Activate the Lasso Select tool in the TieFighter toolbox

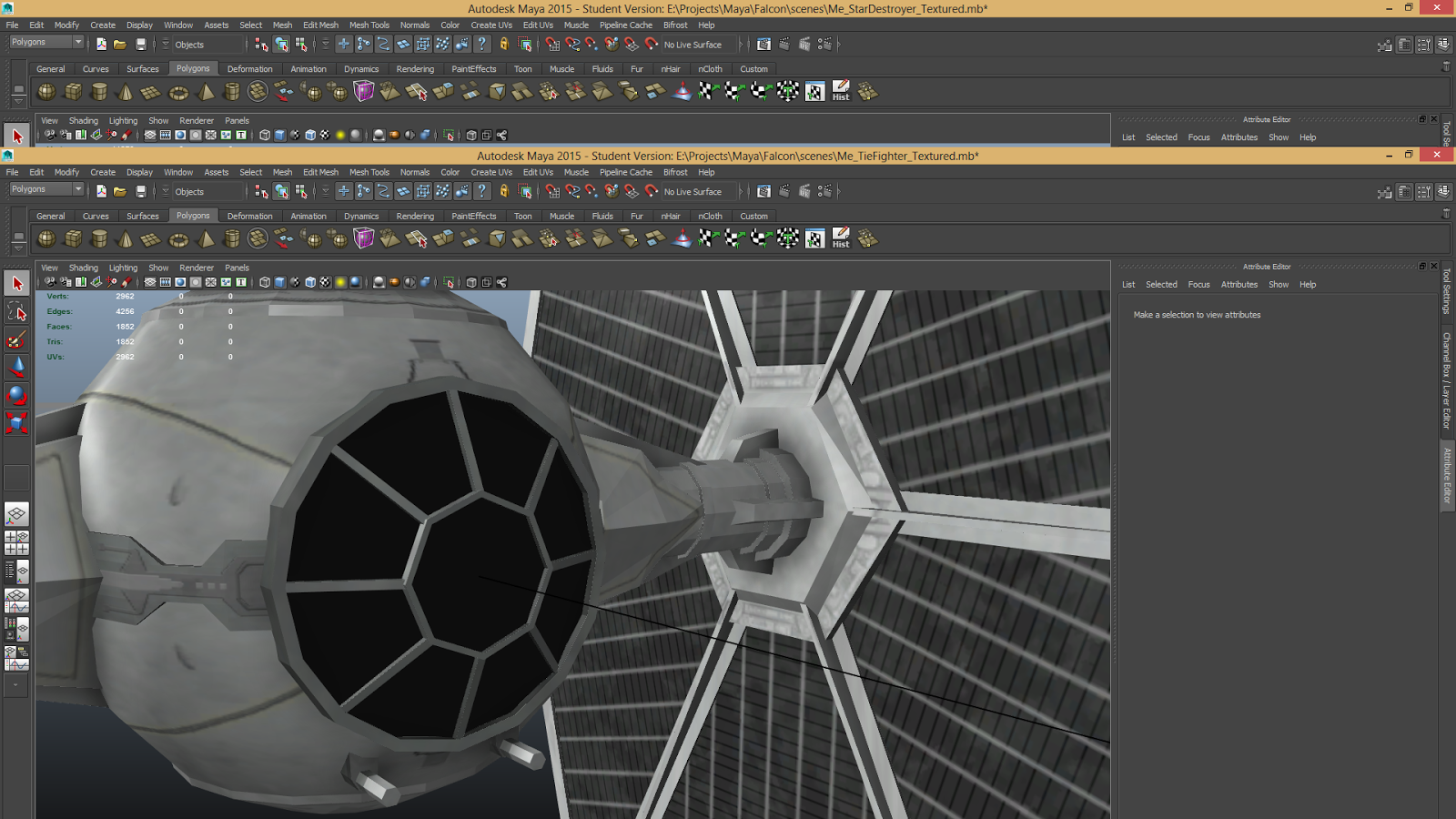[x=16, y=312]
